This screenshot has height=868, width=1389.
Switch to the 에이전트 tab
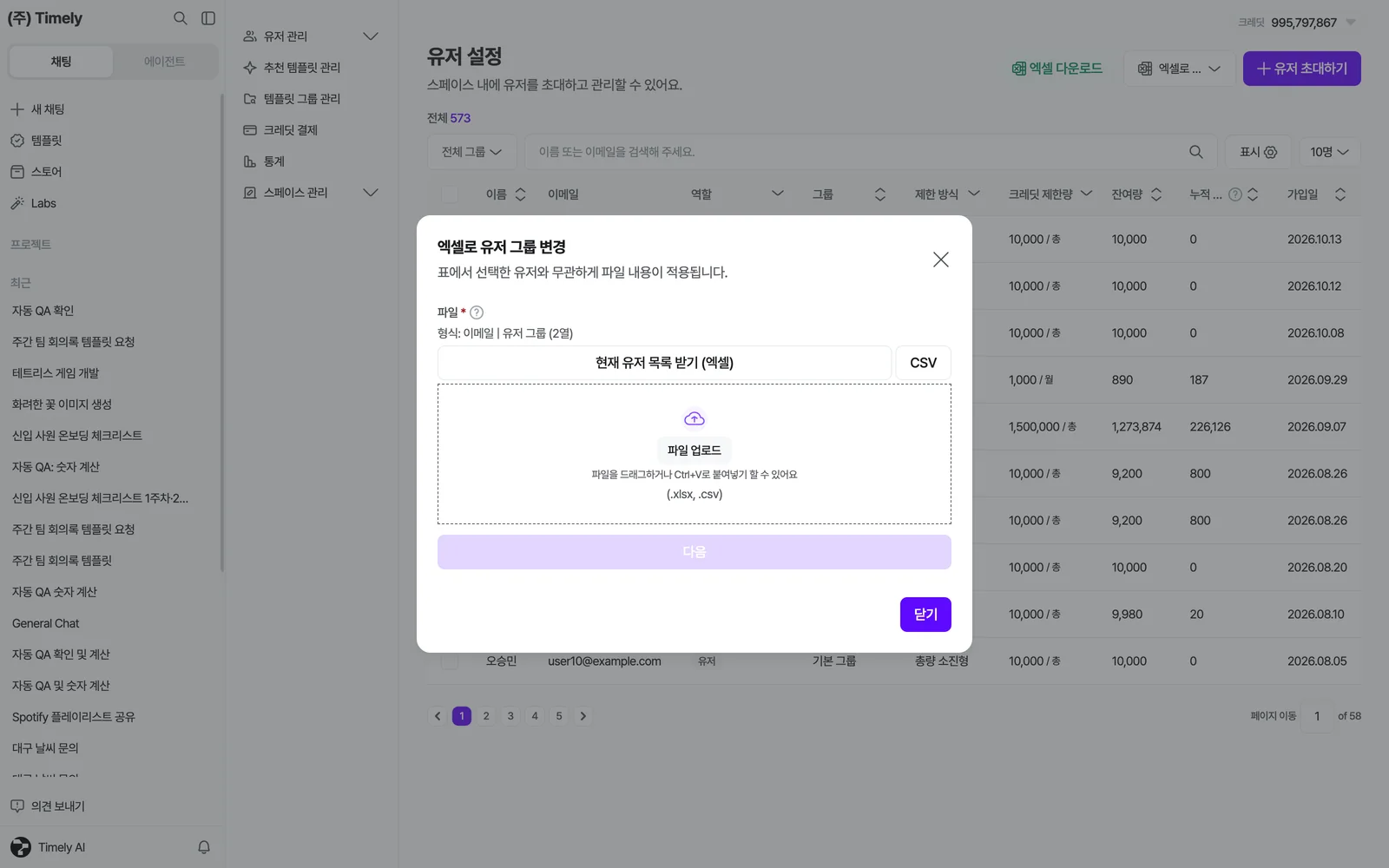pyautogui.click(x=164, y=62)
